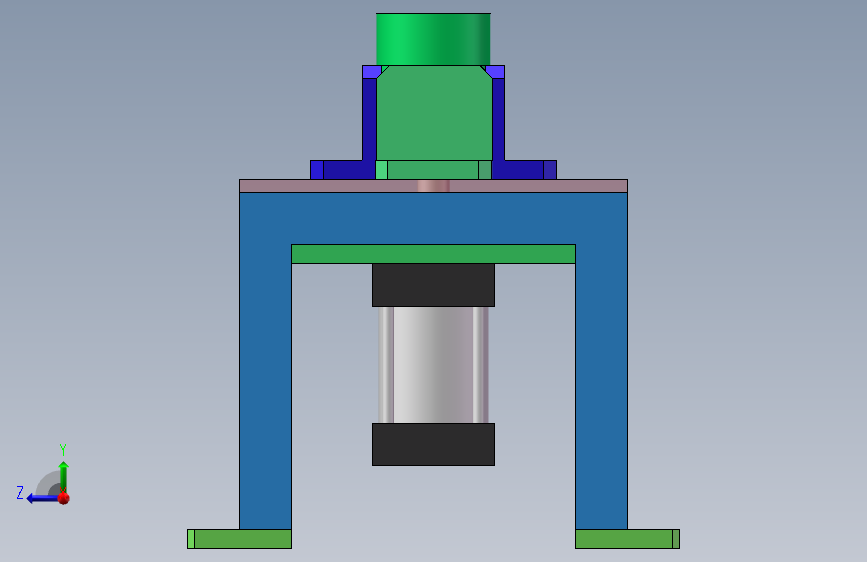The width and height of the screenshot is (867, 562).
Task: Select the left green foot plate
Action: pos(239,539)
